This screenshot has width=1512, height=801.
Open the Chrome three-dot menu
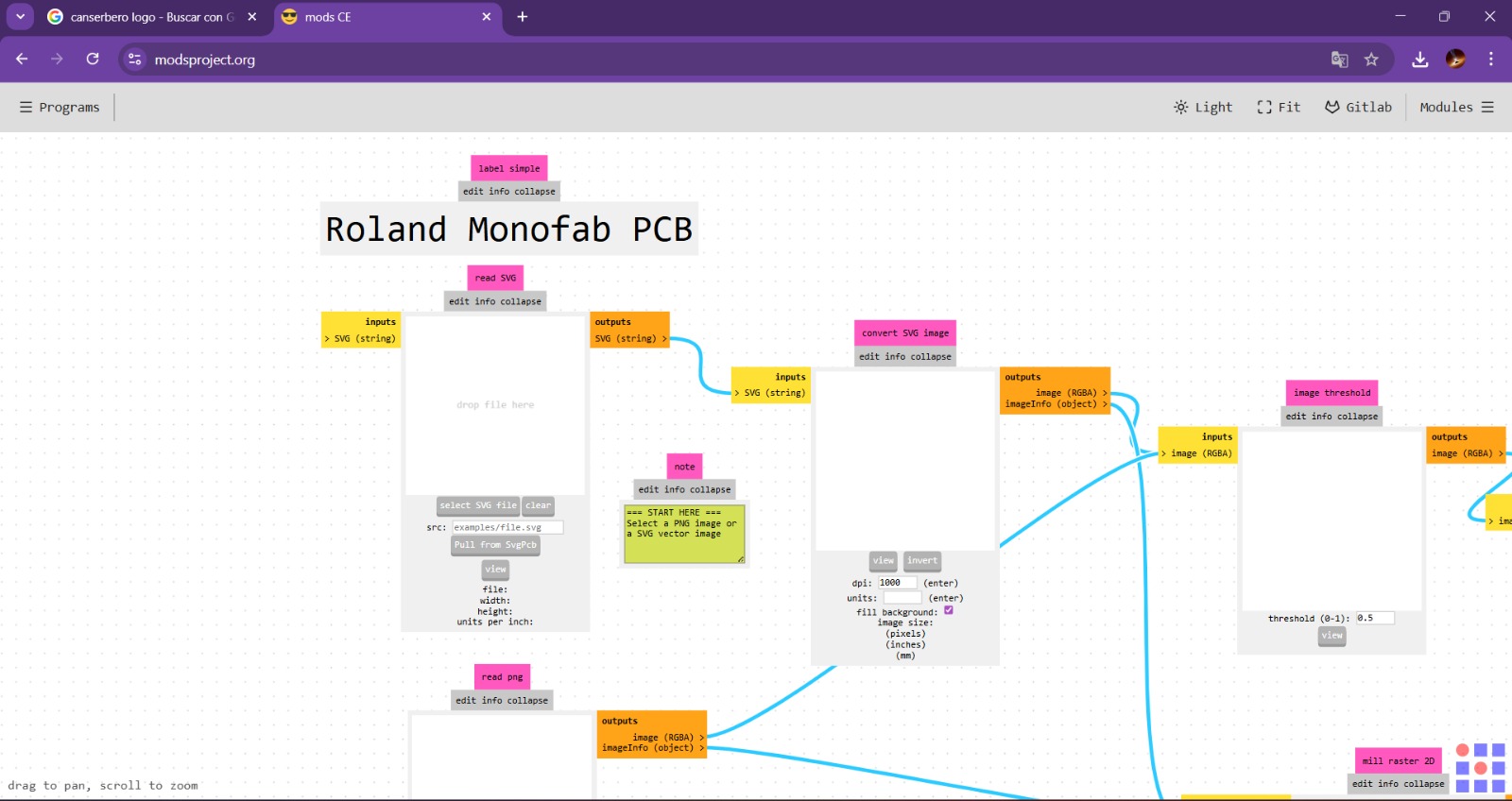[1491, 60]
